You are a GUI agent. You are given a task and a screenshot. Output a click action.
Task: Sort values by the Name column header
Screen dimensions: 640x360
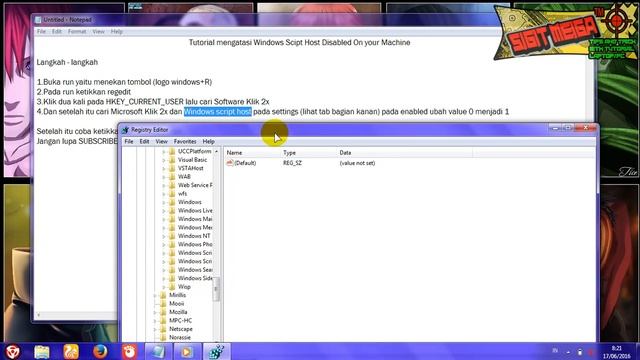pyautogui.click(x=252, y=153)
